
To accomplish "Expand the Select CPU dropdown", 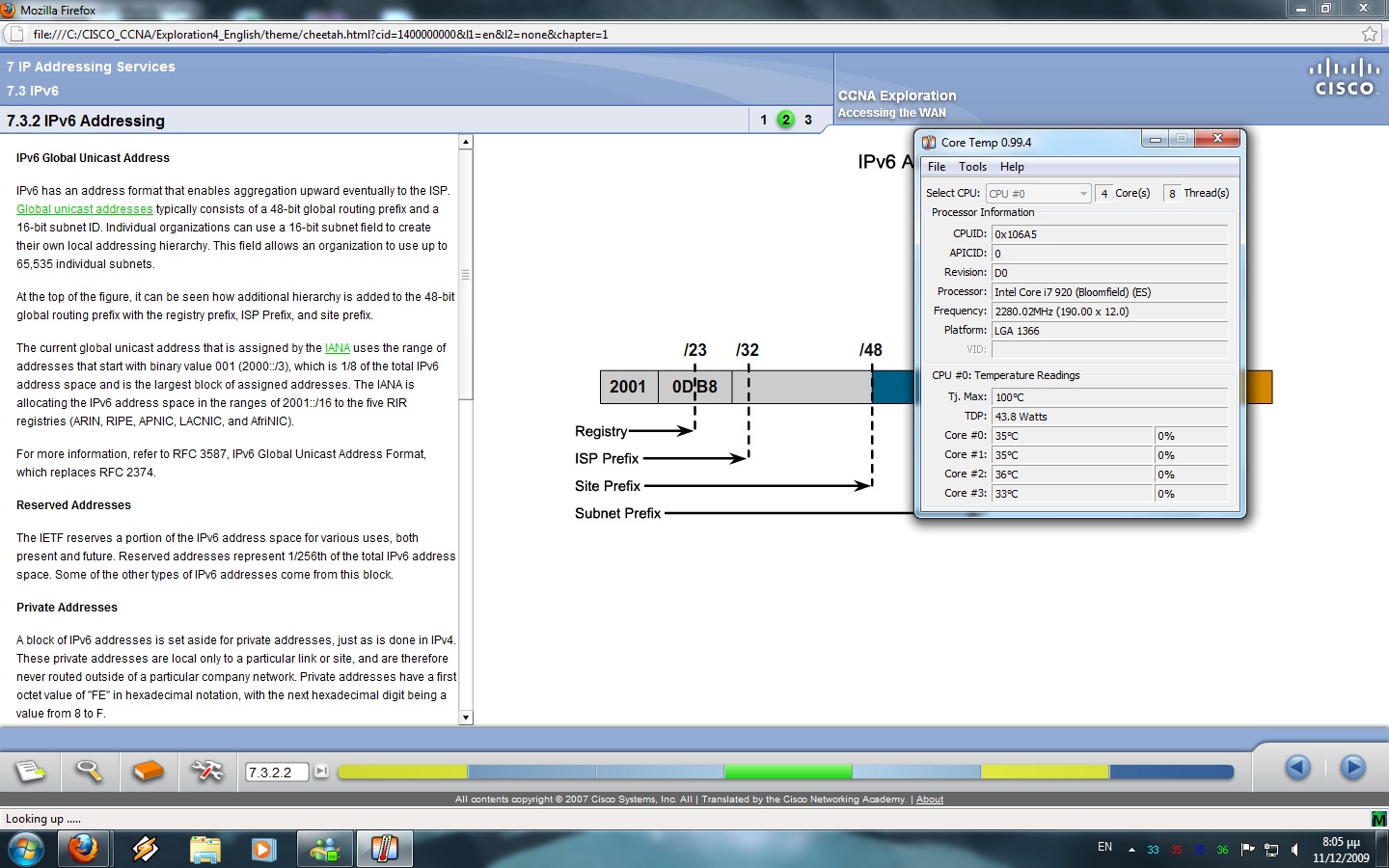I will pyautogui.click(x=1082, y=194).
